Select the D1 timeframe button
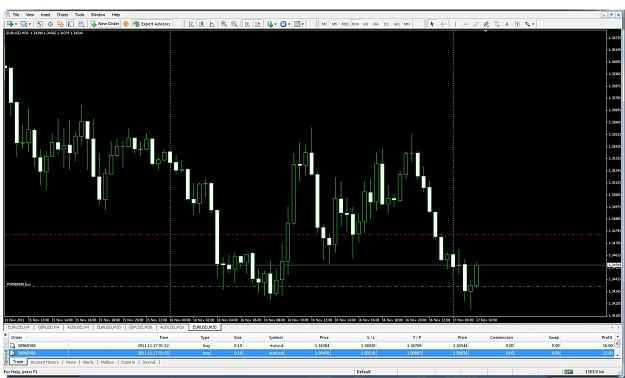 click(x=386, y=24)
